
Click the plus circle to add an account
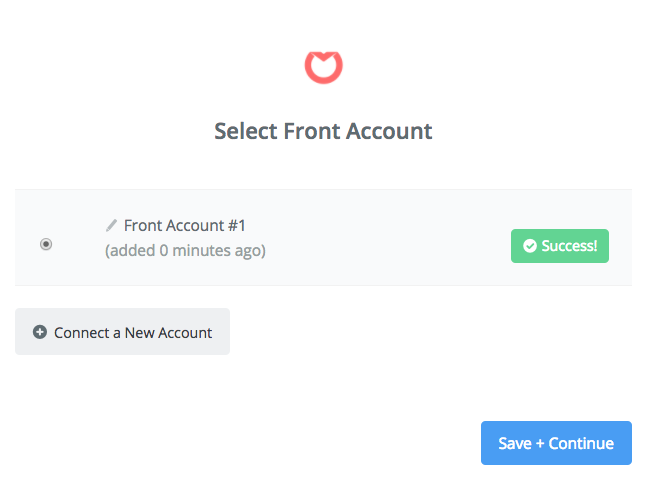(40, 332)
